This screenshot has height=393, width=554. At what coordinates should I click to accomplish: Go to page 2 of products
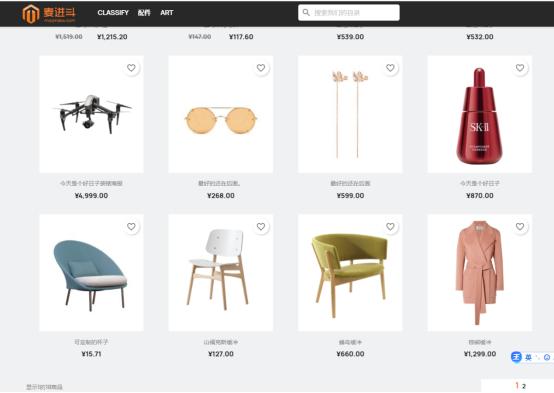pos(524,386)
